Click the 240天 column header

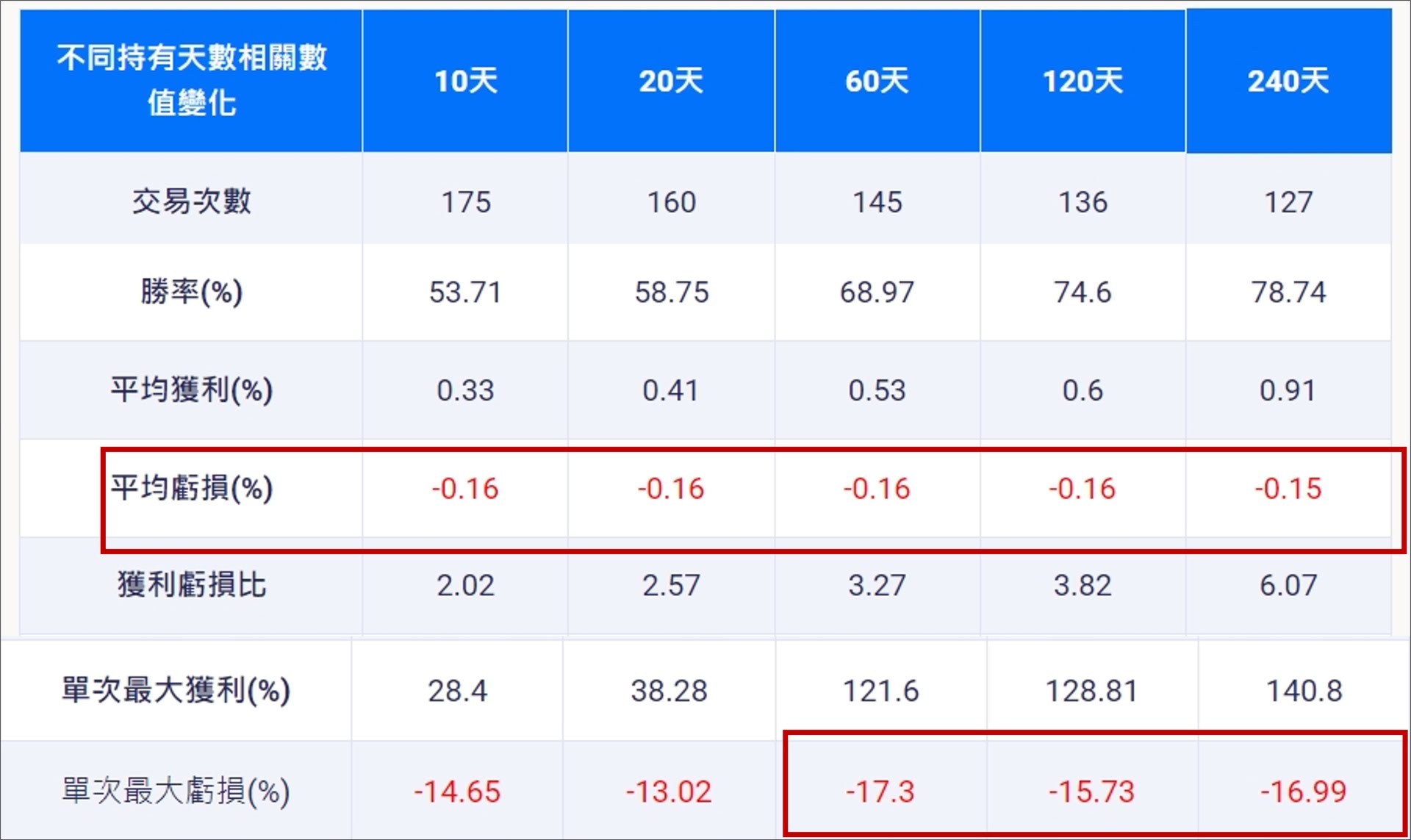[x=1288, y=81]
